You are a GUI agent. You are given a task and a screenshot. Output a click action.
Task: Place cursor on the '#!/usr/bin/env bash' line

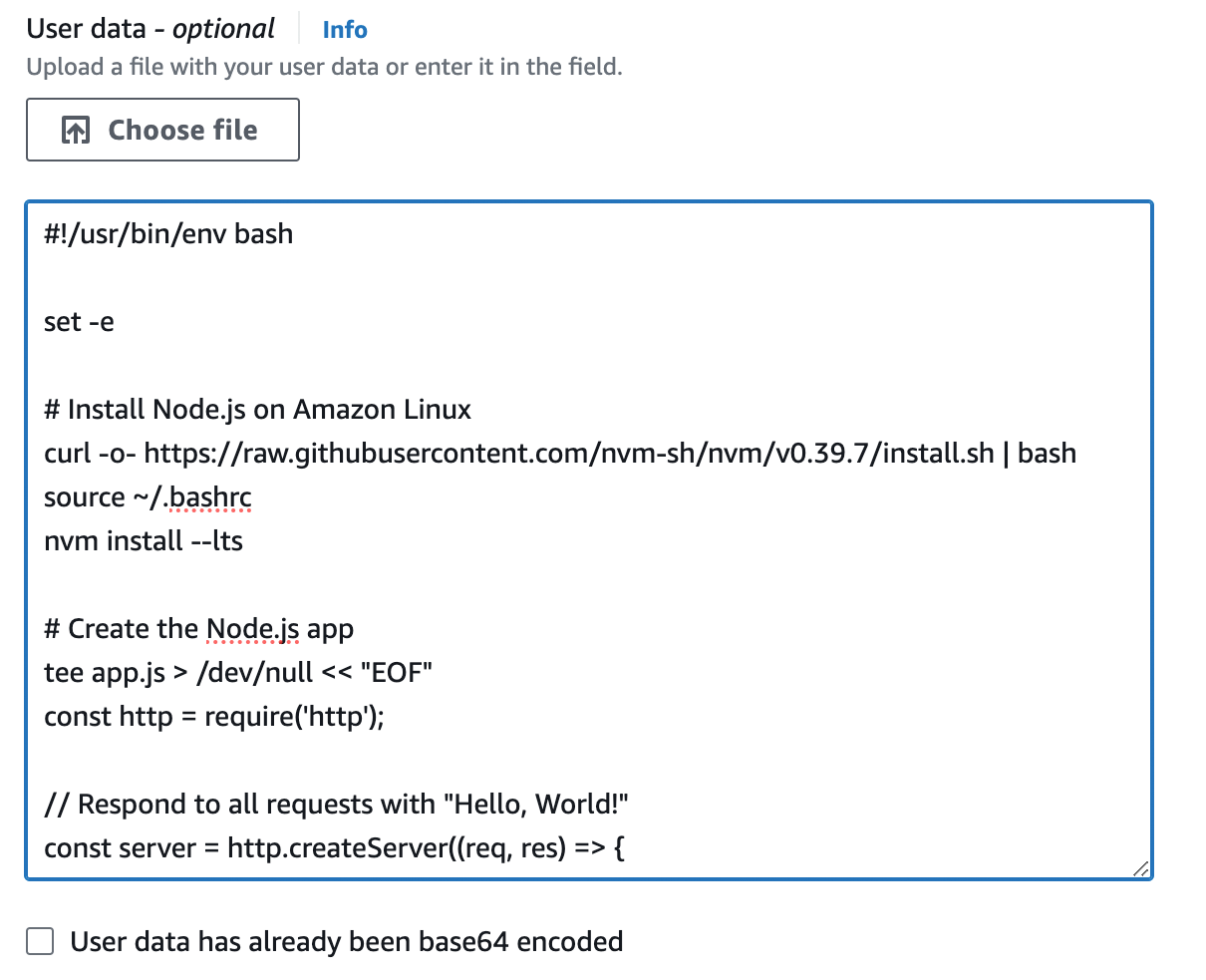(168, 233)
